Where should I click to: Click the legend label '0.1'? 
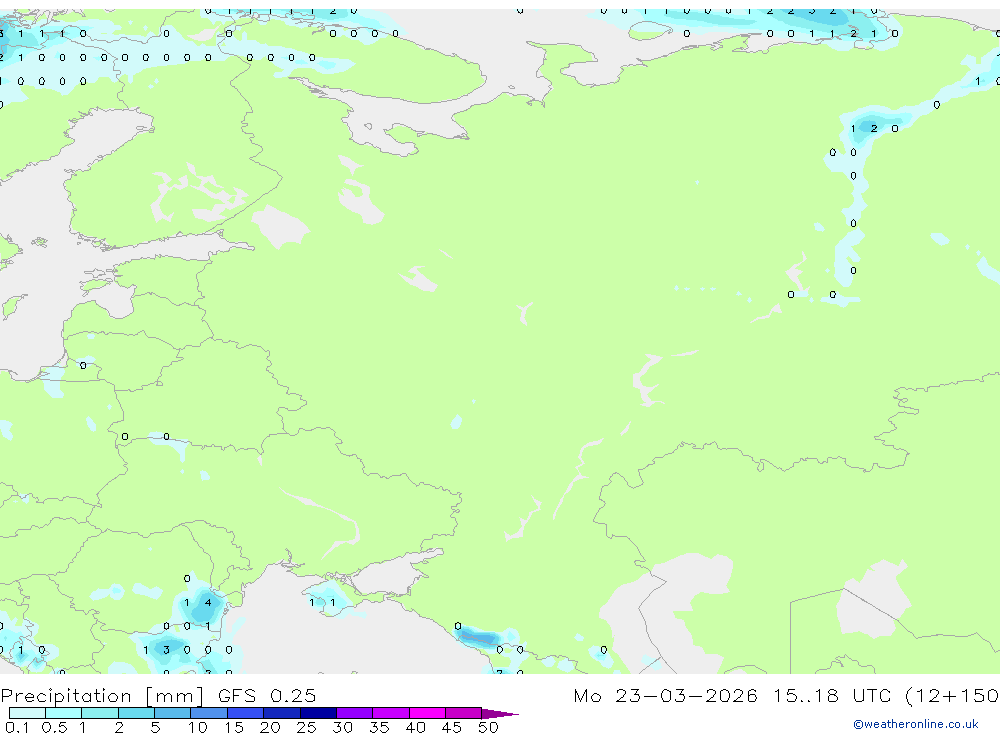click(17, 727)
